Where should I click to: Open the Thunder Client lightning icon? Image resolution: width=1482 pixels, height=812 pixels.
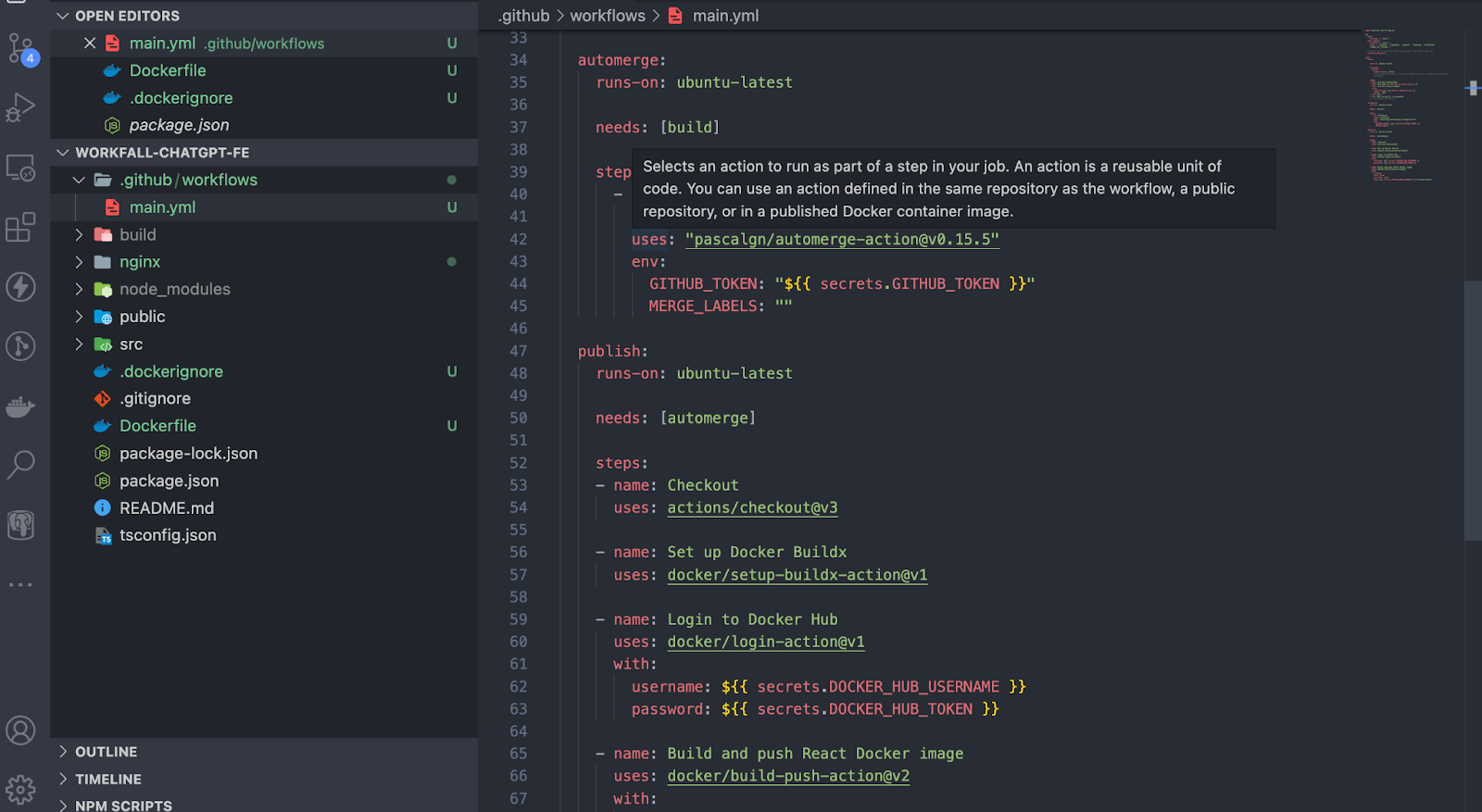(x=20, y=287)
